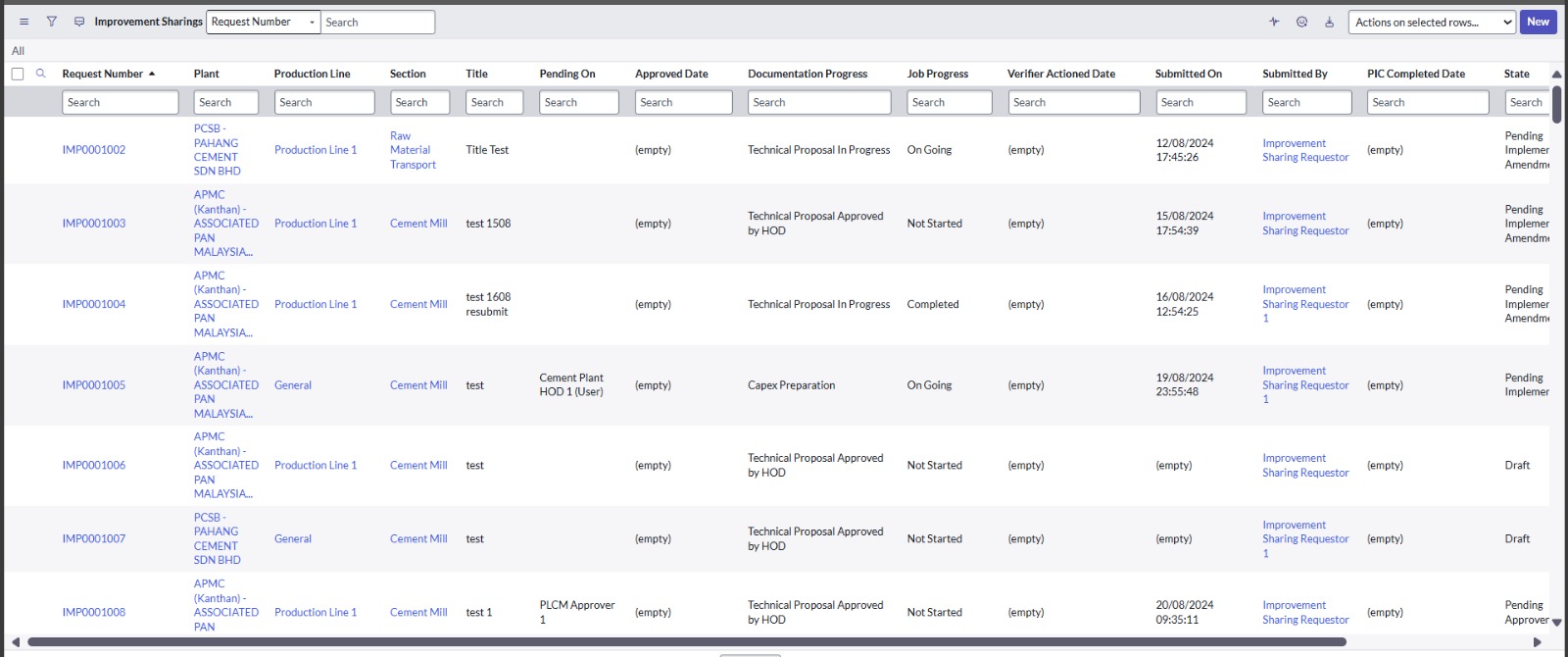
Task: Focus the top Search text field
Action: point(377,22)
